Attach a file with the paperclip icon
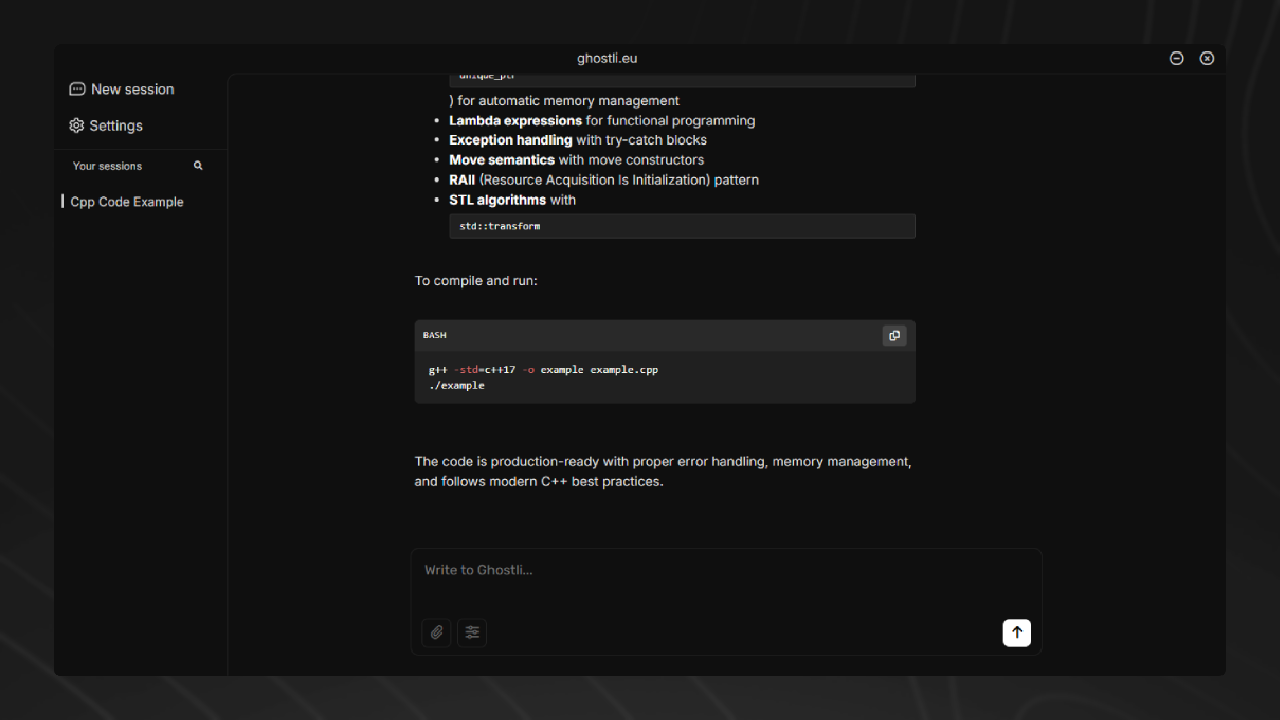1280x720 pixels. click(436, 632)
